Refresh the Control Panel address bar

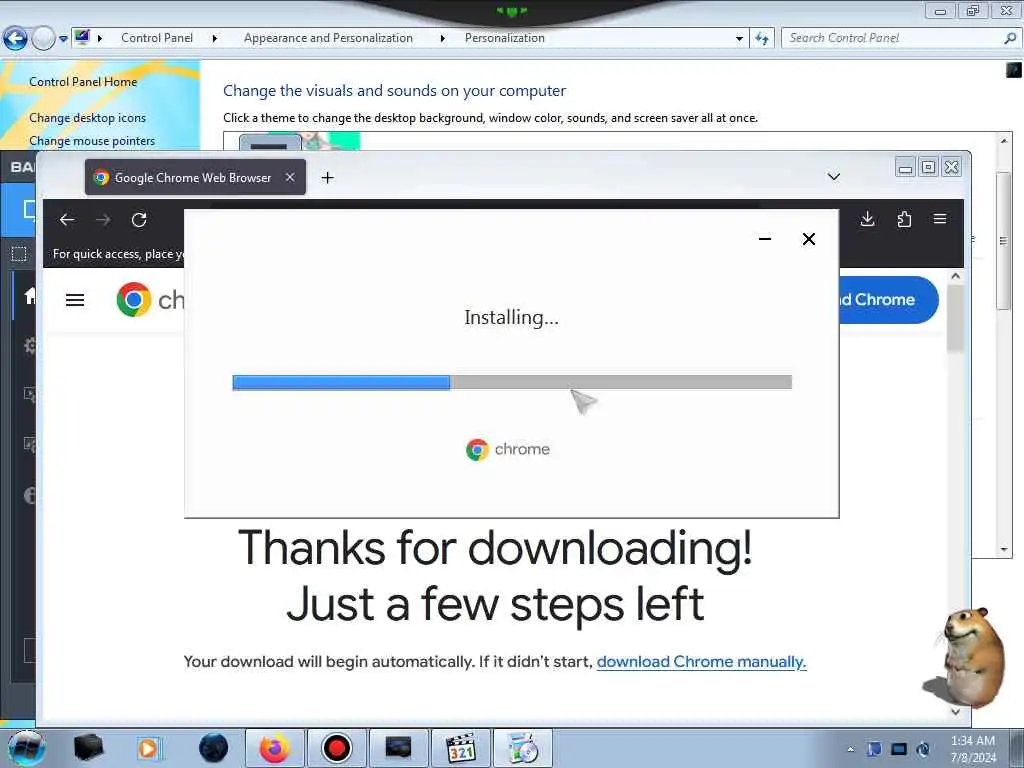[x=761, y=39]
